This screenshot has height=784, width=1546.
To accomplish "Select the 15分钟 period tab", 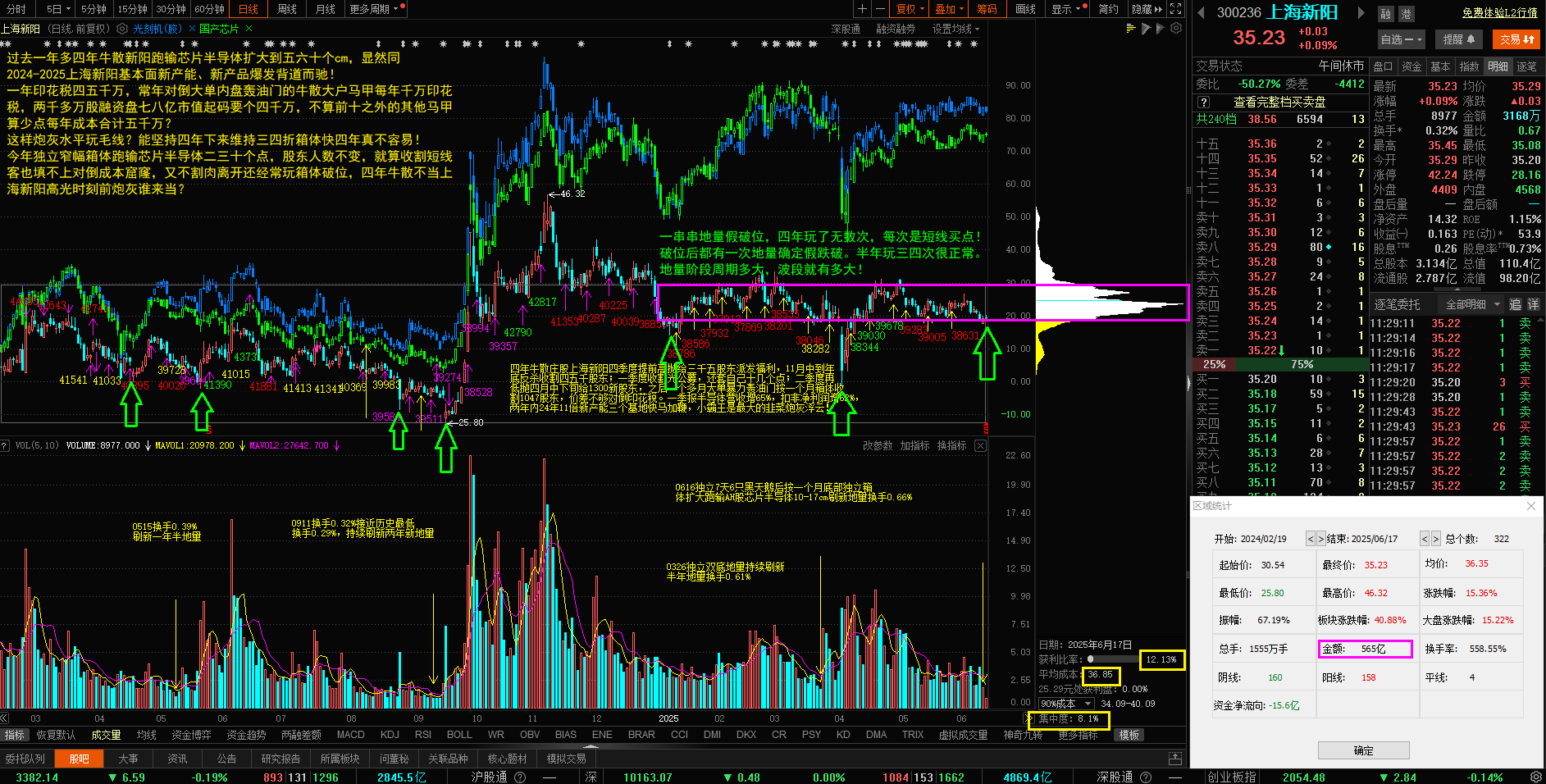I will click(x=132, y=9).
